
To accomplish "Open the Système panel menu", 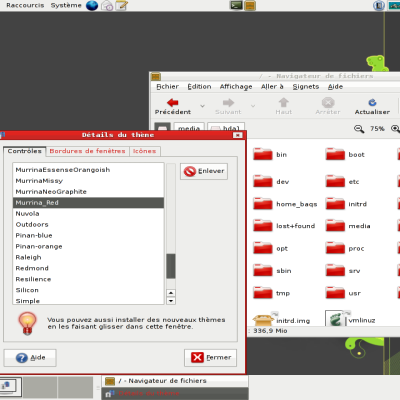I will [66, 5].
